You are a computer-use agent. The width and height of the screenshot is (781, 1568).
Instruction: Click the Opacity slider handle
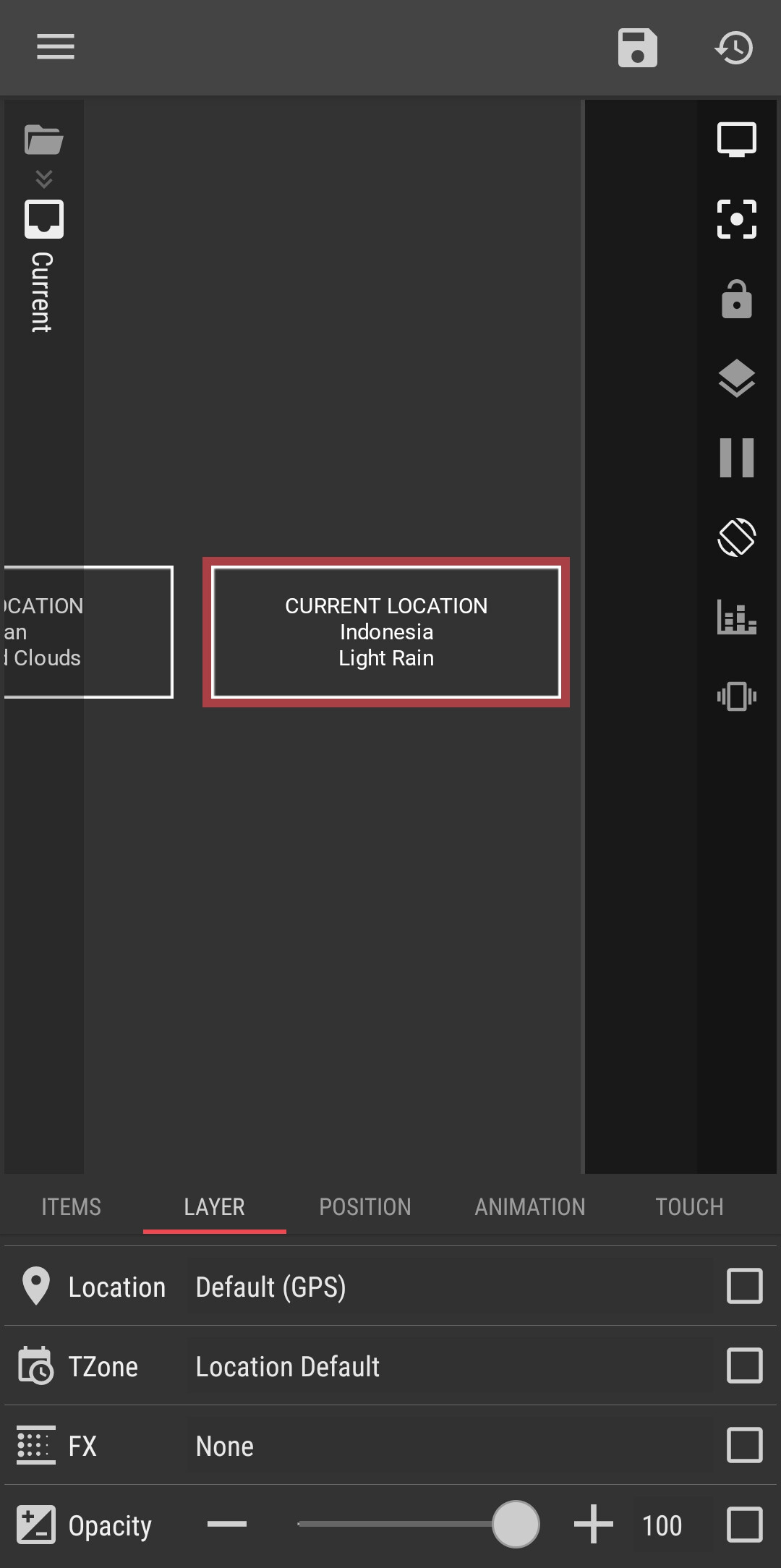click(x=516, y=1524)
